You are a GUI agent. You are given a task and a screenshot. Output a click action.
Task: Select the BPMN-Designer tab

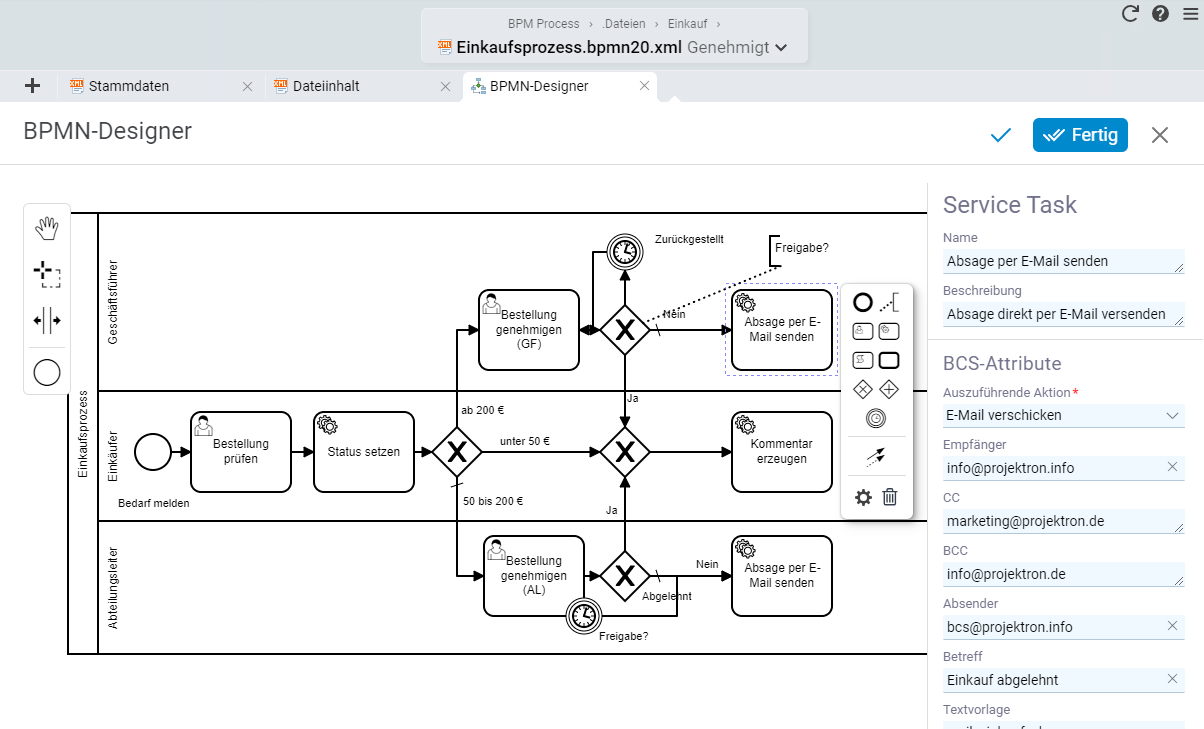click(x=539, y=86)
